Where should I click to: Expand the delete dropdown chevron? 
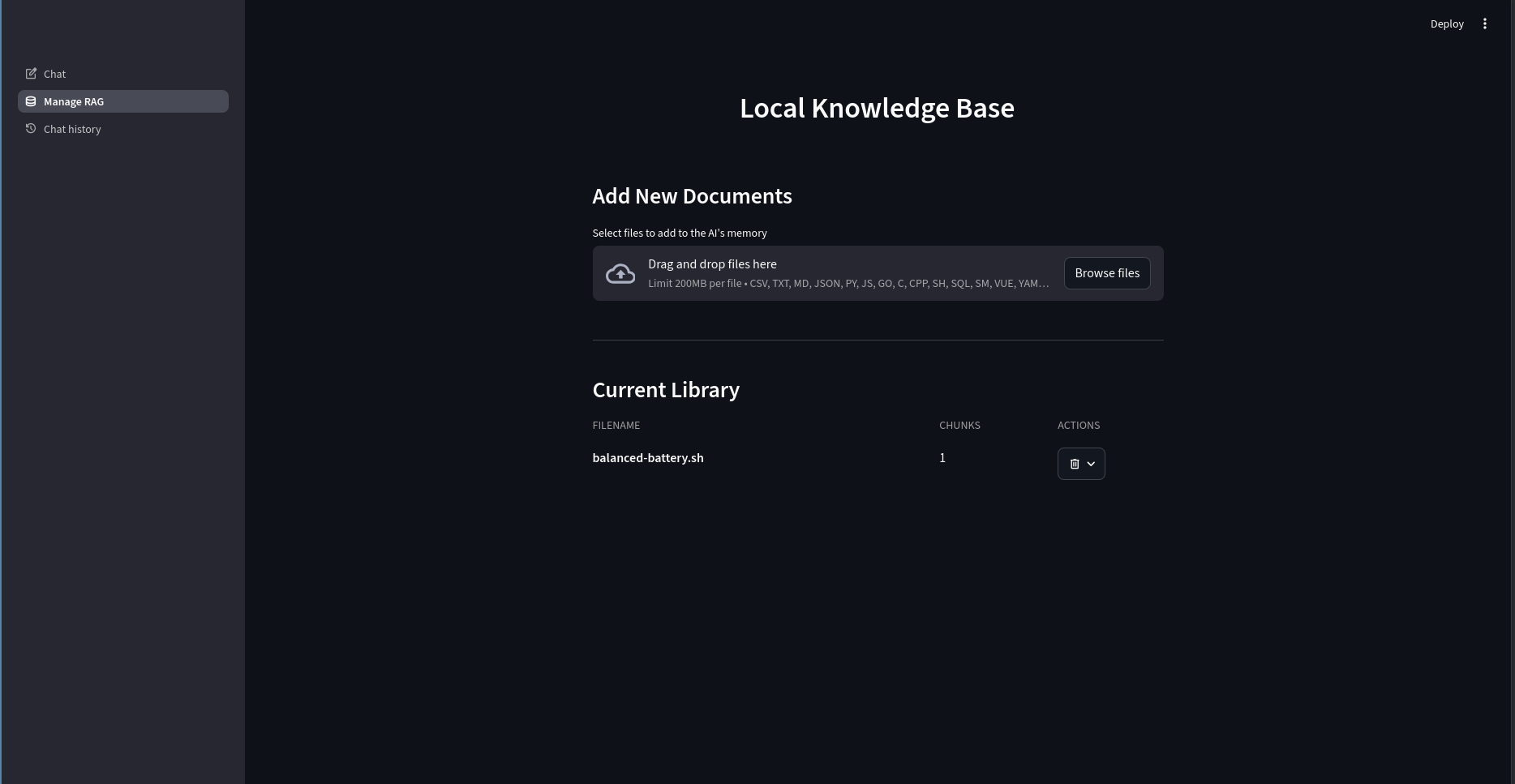(x=1092, y=464)
